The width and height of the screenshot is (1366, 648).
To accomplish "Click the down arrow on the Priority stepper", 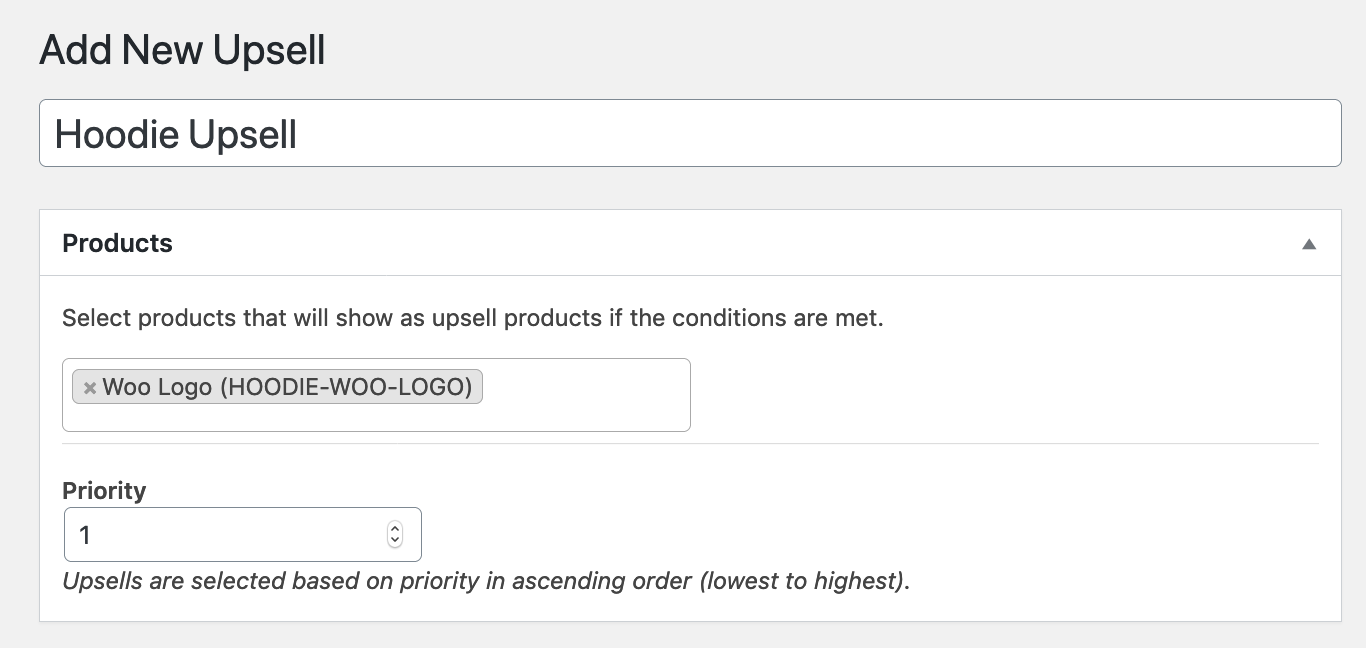I will [395, 540].
